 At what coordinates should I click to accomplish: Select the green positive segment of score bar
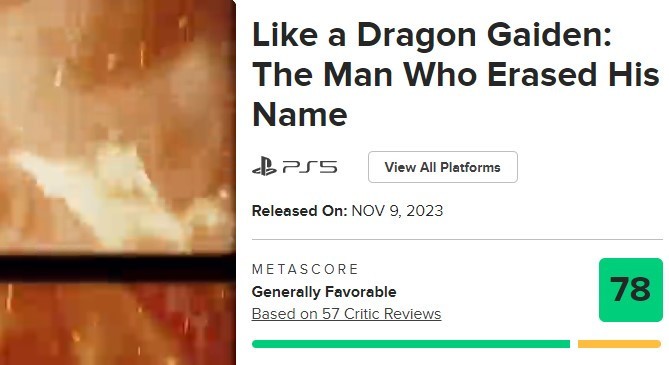click(411, 344)
